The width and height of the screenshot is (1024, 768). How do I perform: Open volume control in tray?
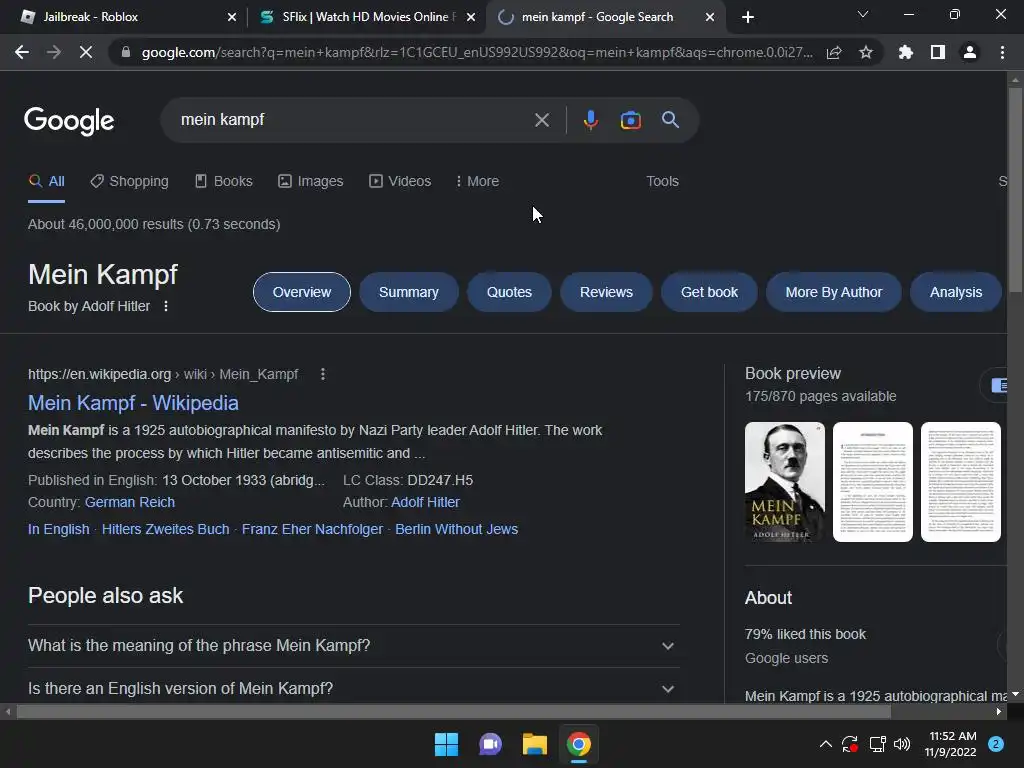coord(902,744)
